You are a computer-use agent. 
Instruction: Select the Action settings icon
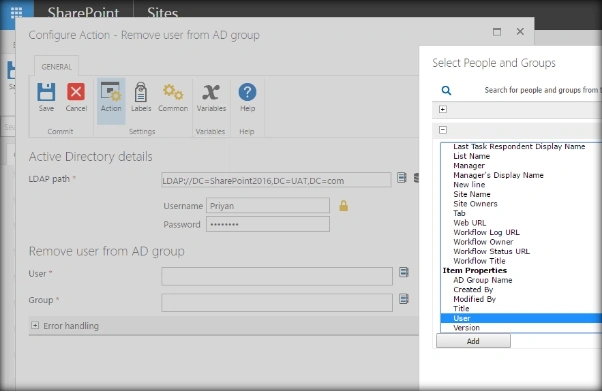111,92
